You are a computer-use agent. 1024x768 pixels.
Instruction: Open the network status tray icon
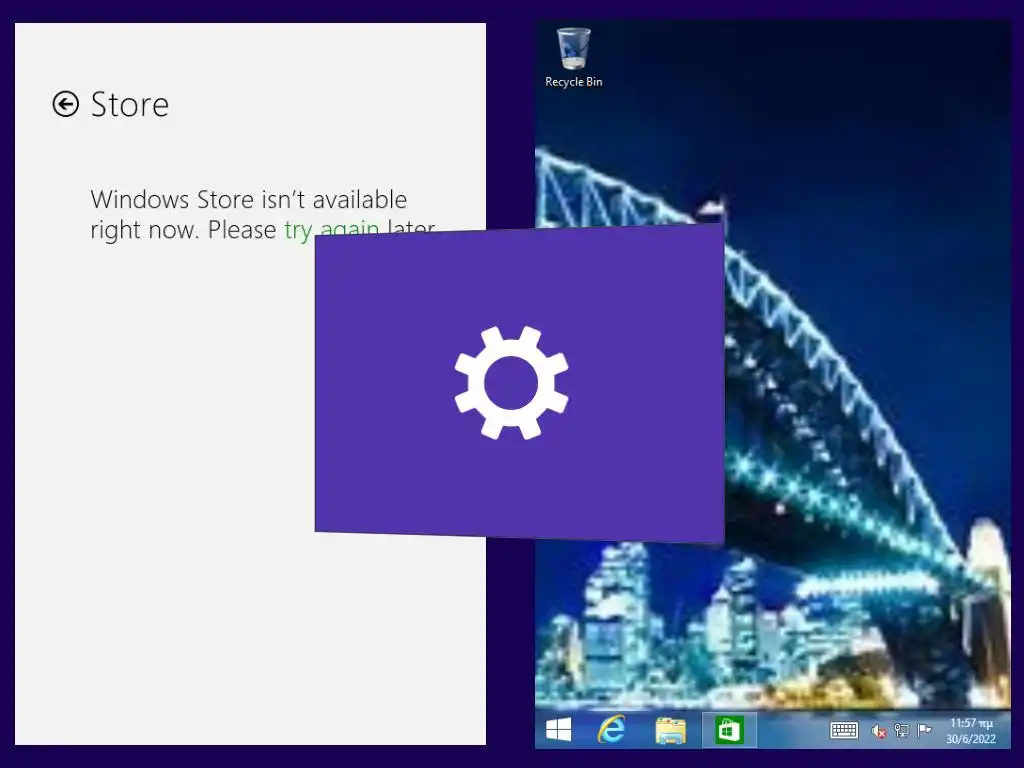(x=901, y=730)
